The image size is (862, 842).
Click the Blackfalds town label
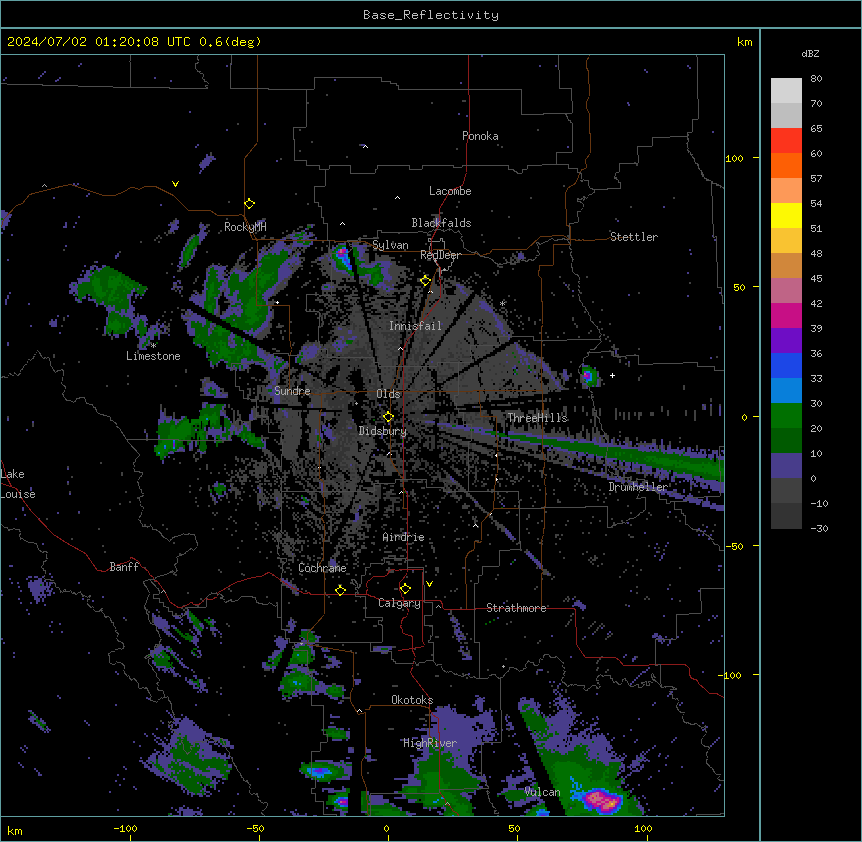click(x=441, y=223)
